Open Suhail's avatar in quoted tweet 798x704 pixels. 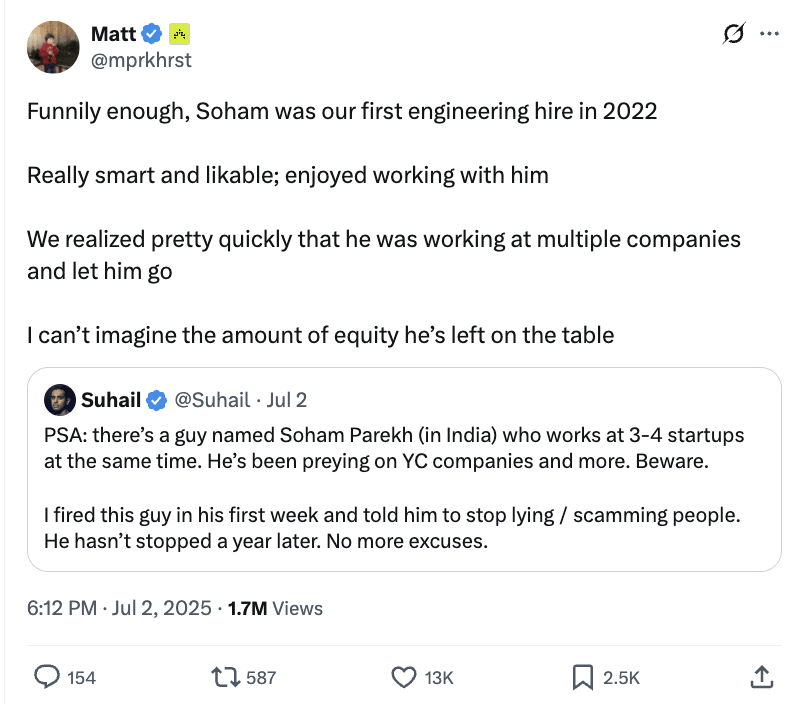[x=61, y=400]
